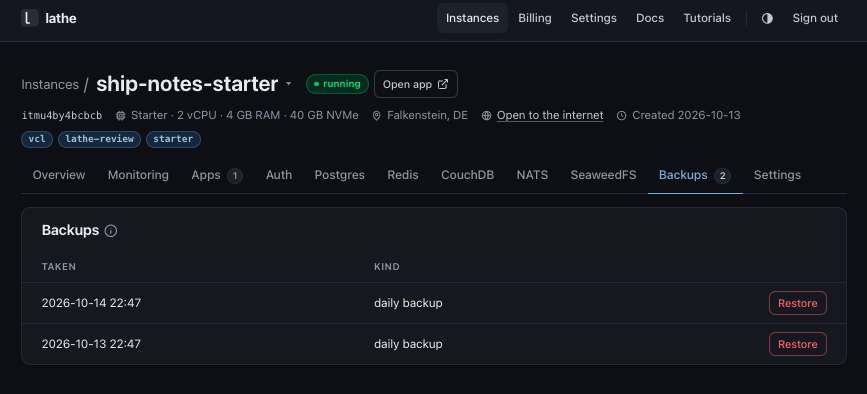Viewport: 867px width, 394px height.
Task: Click daily backup in the 2026-10-13 row
Action: point(408,344)
